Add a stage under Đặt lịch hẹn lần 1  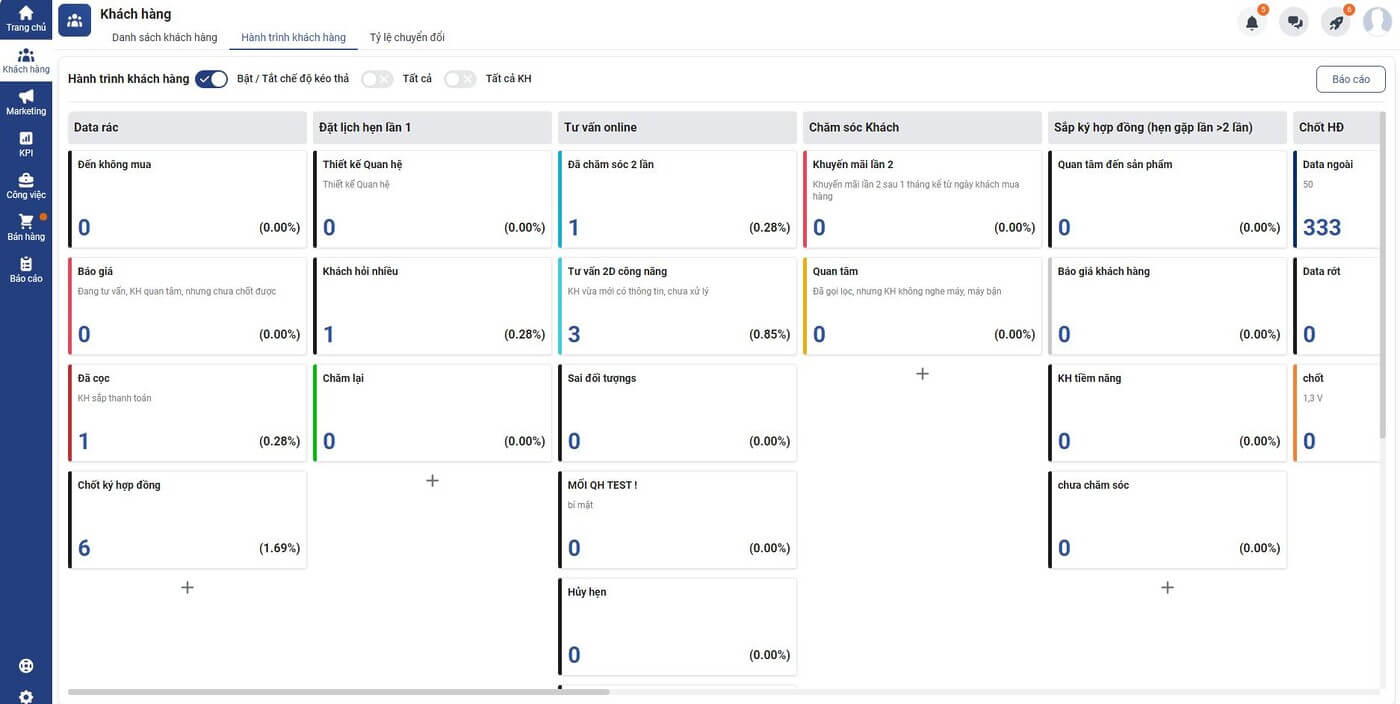(432, 481)
